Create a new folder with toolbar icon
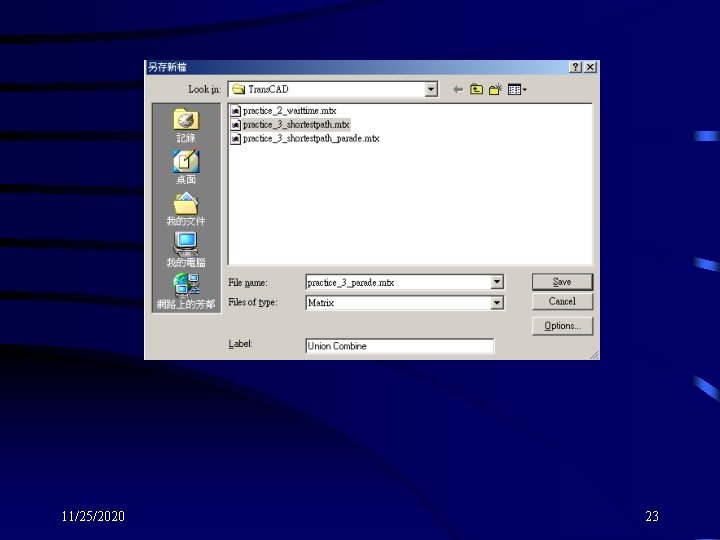Image resolution: width=720 pixels, height=540 pixels. [x=495, y=90]
